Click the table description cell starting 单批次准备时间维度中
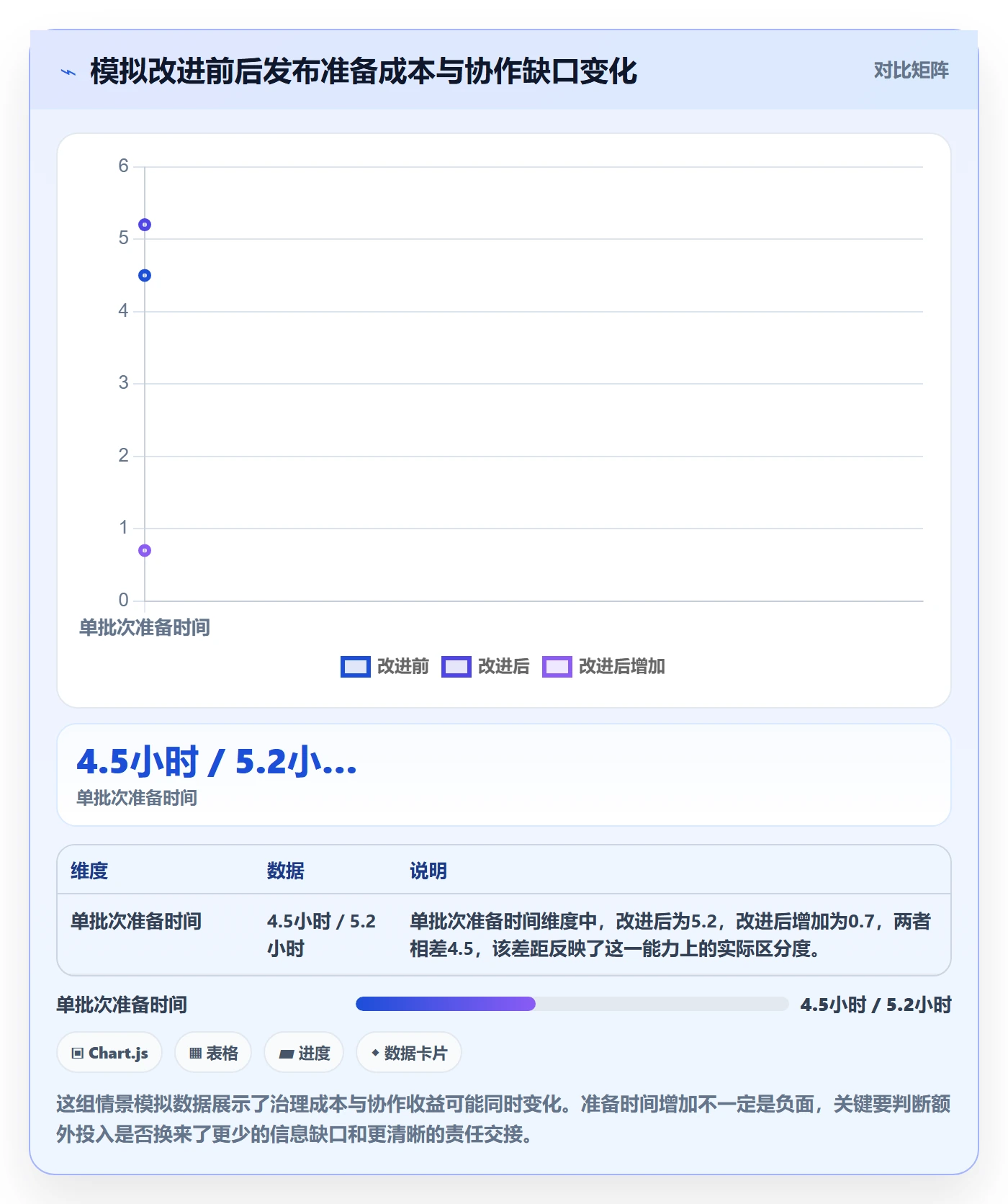The height and width of the screenshot is (1204, 1008). point(670,935)
